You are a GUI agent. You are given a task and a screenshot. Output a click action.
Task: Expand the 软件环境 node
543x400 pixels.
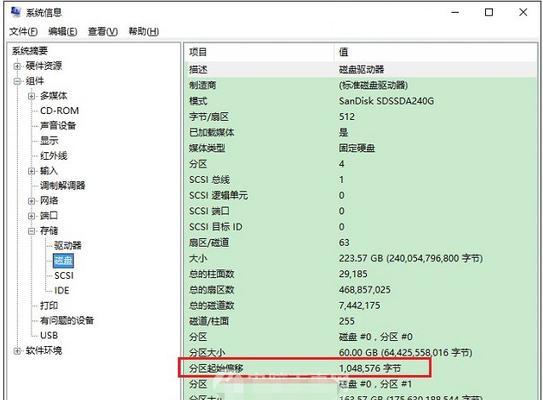(x=17, y=351)
